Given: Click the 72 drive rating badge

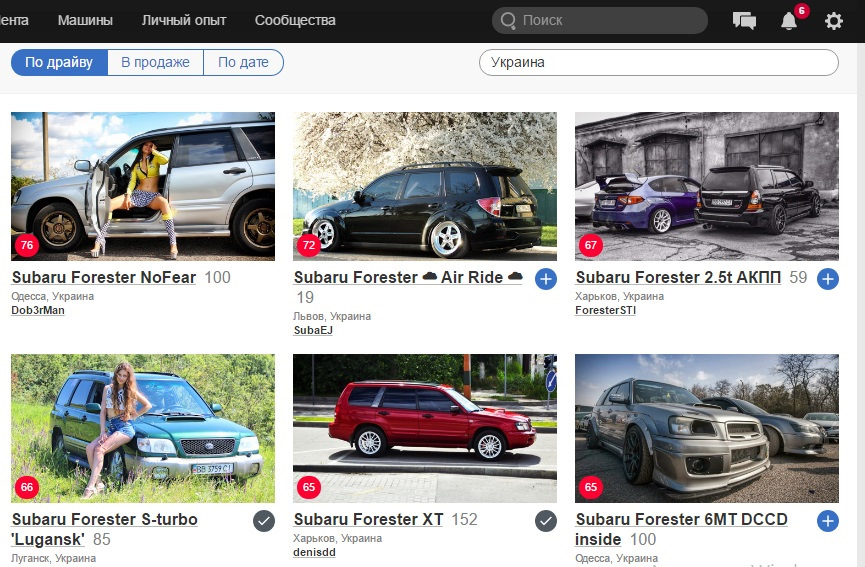Looking at the screenshot, I should [x=309, y=245].
